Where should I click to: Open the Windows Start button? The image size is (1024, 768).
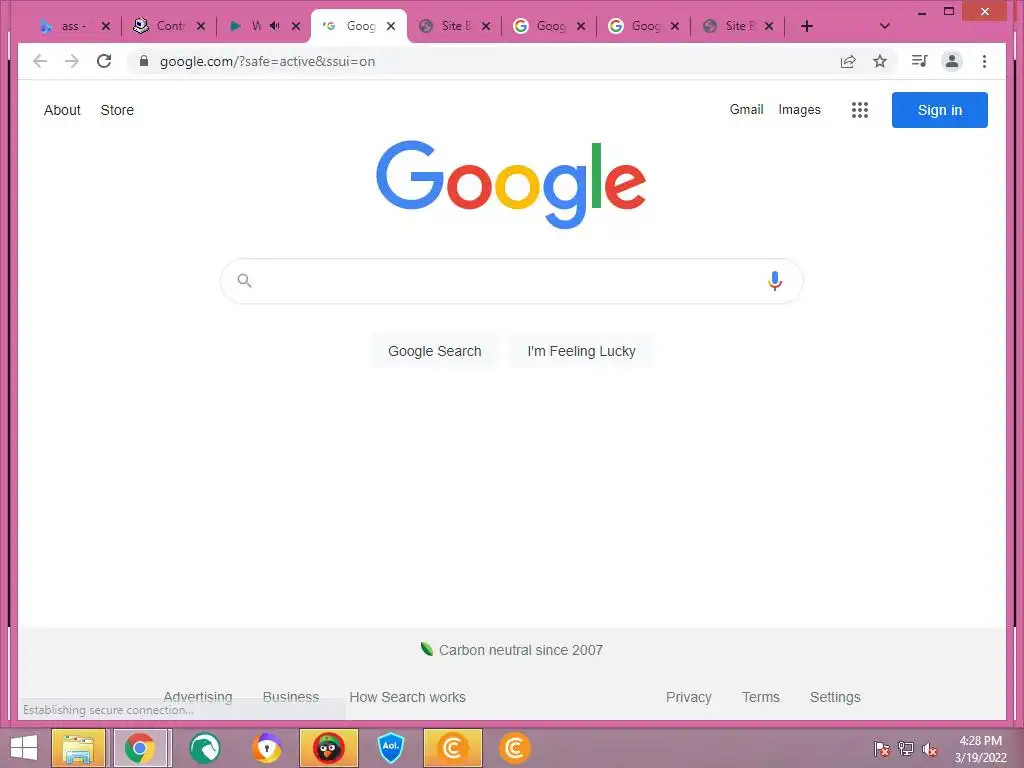click(x=24, y=748)
